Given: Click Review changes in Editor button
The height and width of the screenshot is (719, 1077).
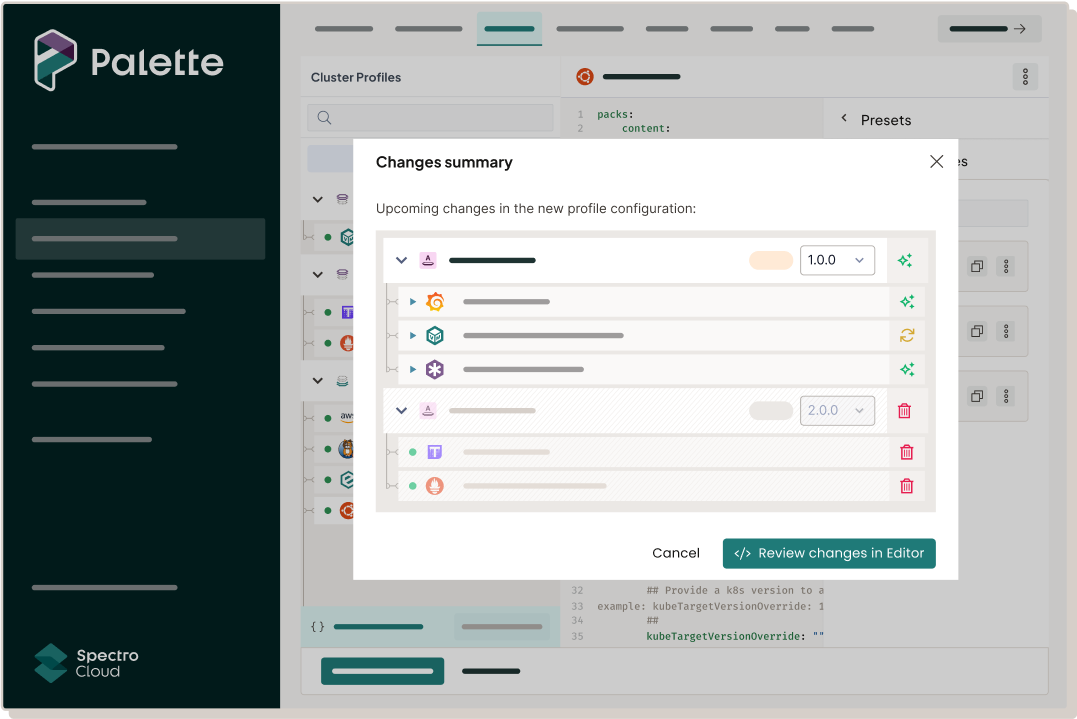Looking at the screenshot, I should [829, 553].
